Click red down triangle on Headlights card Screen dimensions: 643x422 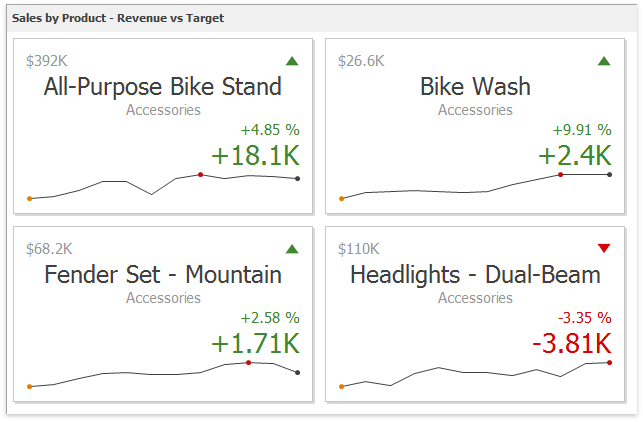click(x=604, y=248)
